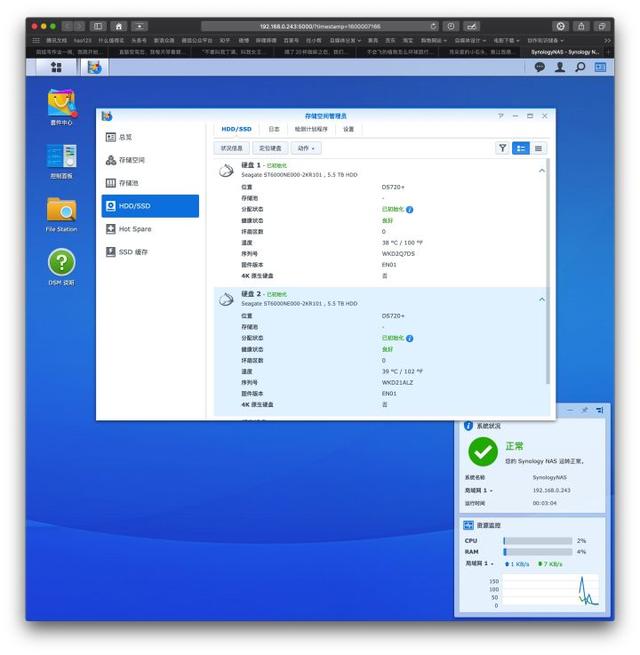
Task: Click info icon beside Disk 1 allocation status
Action: pyautogui.click(x=409, y=209)
